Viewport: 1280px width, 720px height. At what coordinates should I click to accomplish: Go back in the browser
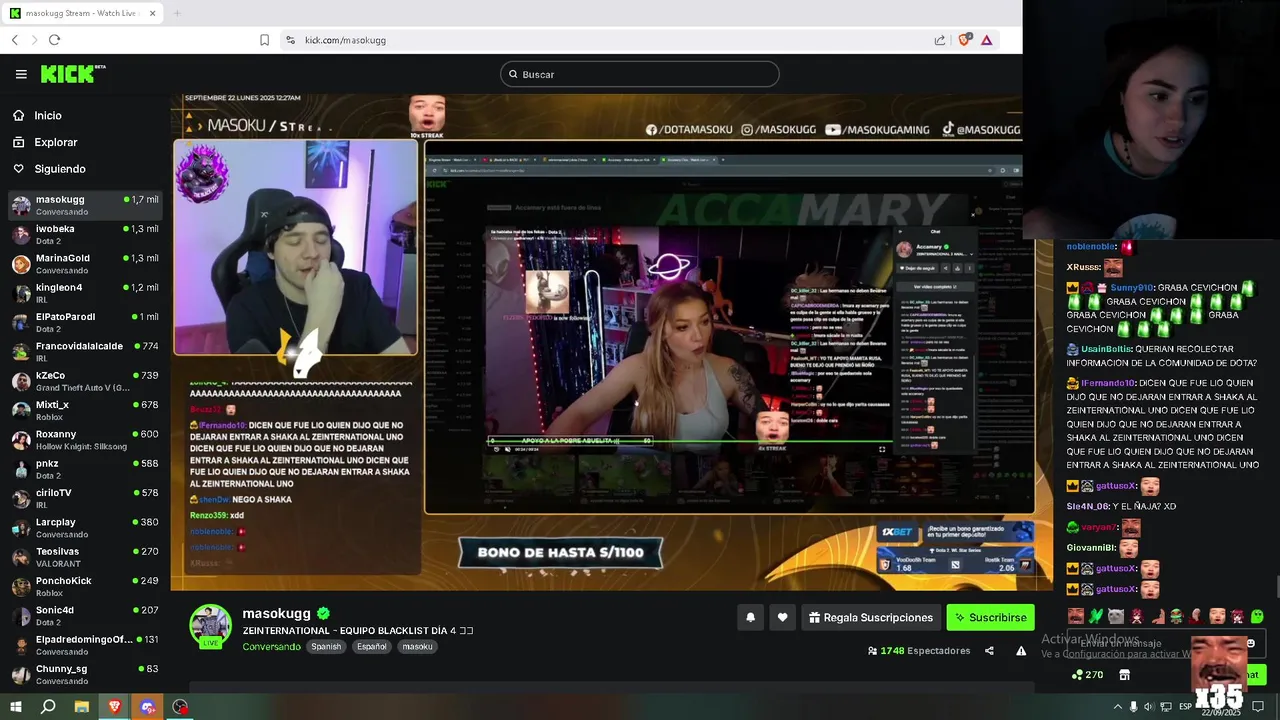pyautogui.click(x=15, y=40)
